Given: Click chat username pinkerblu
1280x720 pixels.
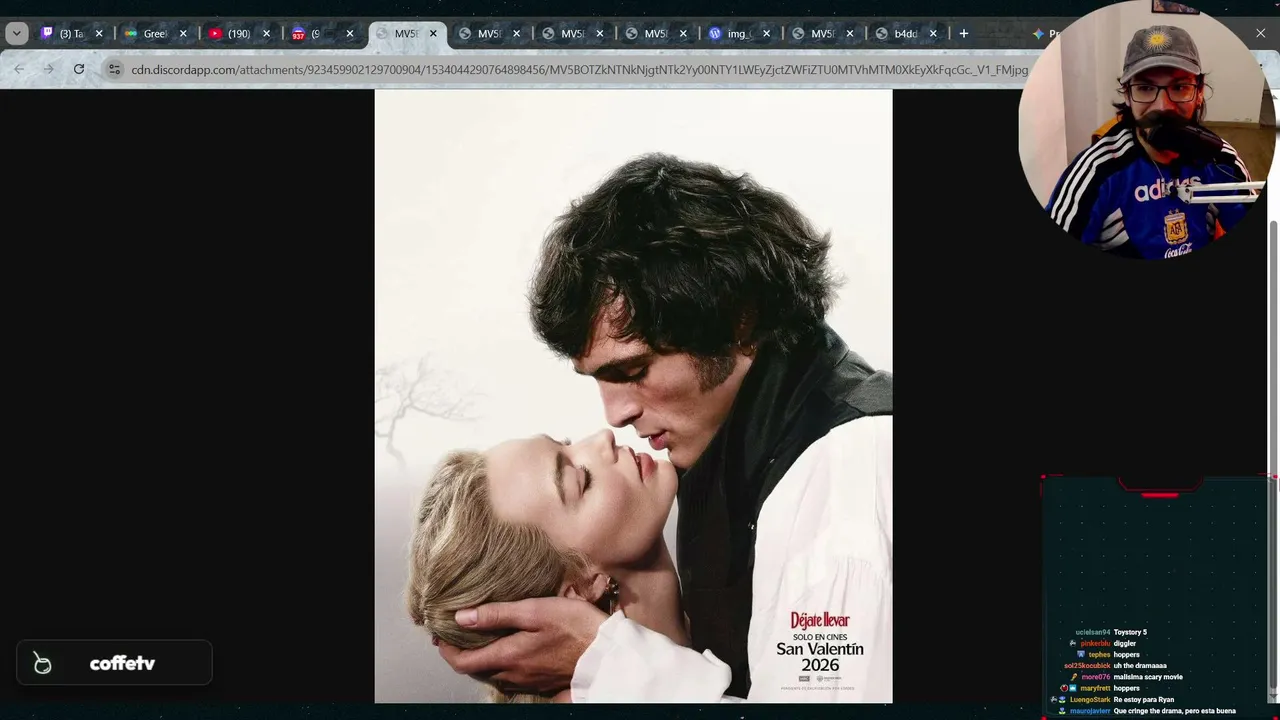Looking at the screenshot, I should click(x=1095, y=643).
